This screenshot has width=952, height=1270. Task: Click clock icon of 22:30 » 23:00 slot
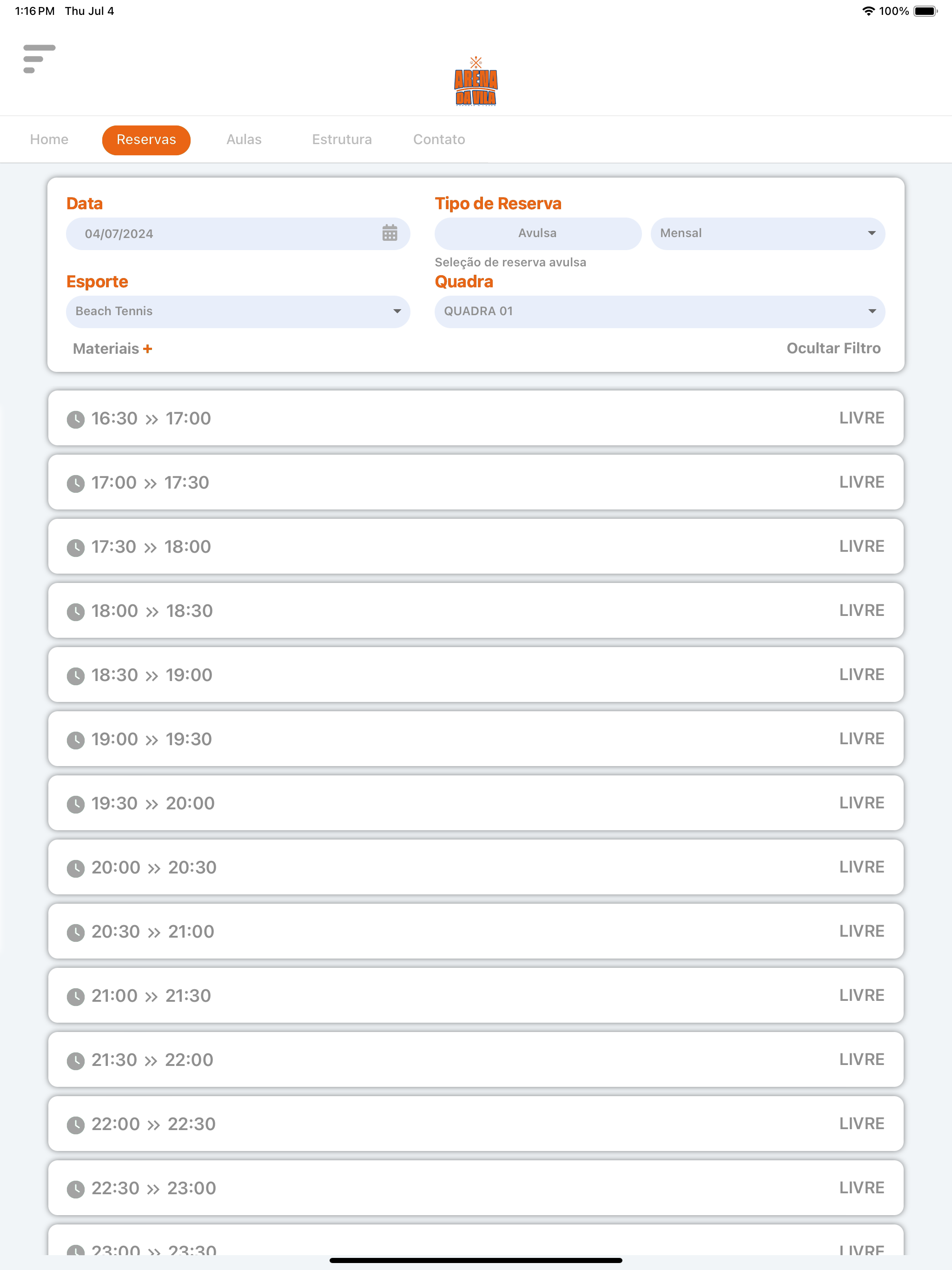click(76, 1190)
